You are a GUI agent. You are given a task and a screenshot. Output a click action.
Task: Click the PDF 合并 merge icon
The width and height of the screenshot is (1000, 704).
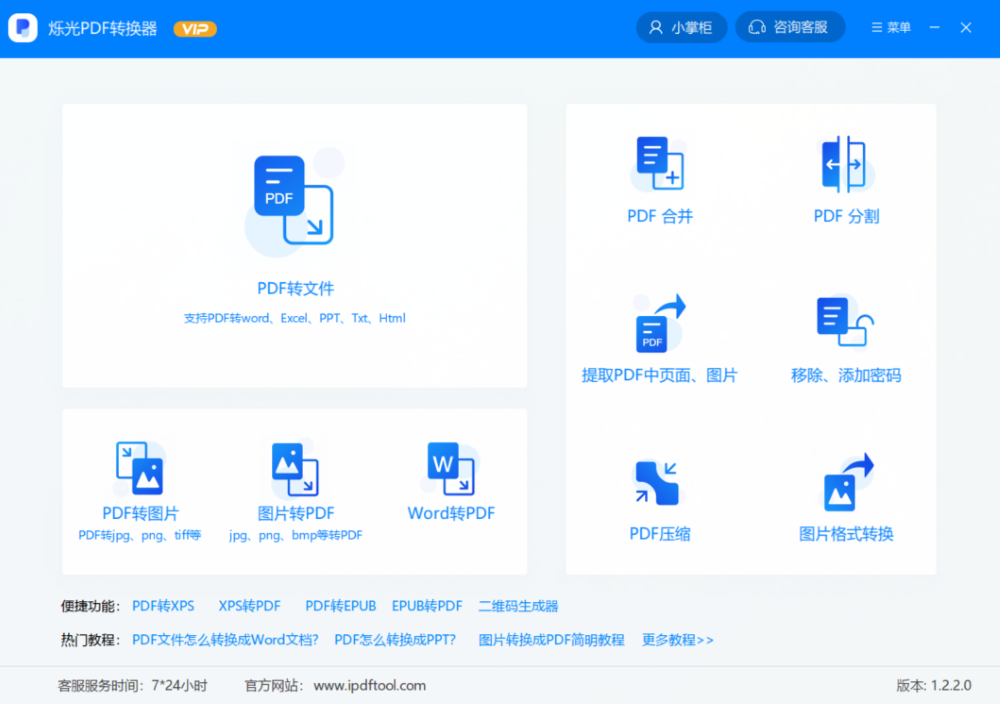659,163
